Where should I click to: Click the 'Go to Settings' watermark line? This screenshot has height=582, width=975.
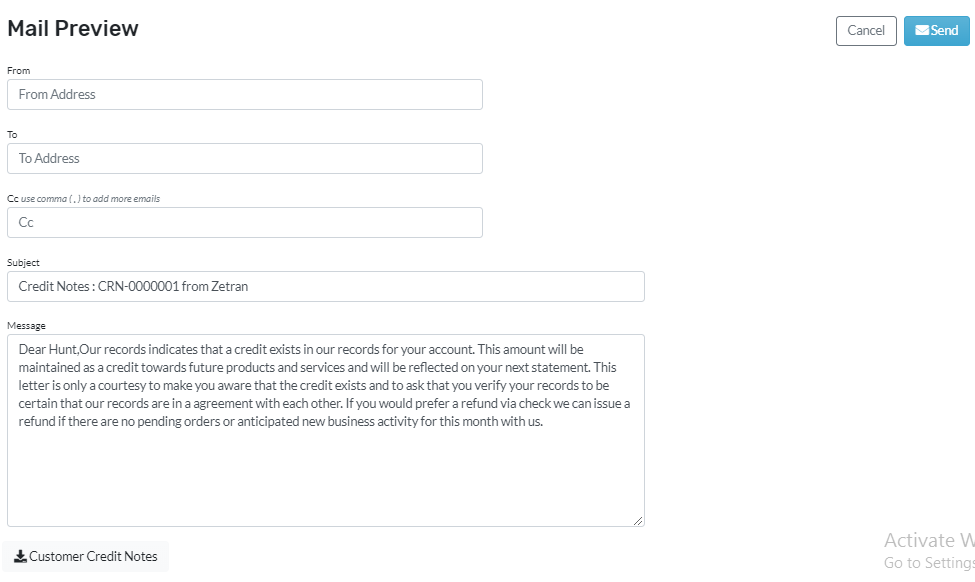929,563
